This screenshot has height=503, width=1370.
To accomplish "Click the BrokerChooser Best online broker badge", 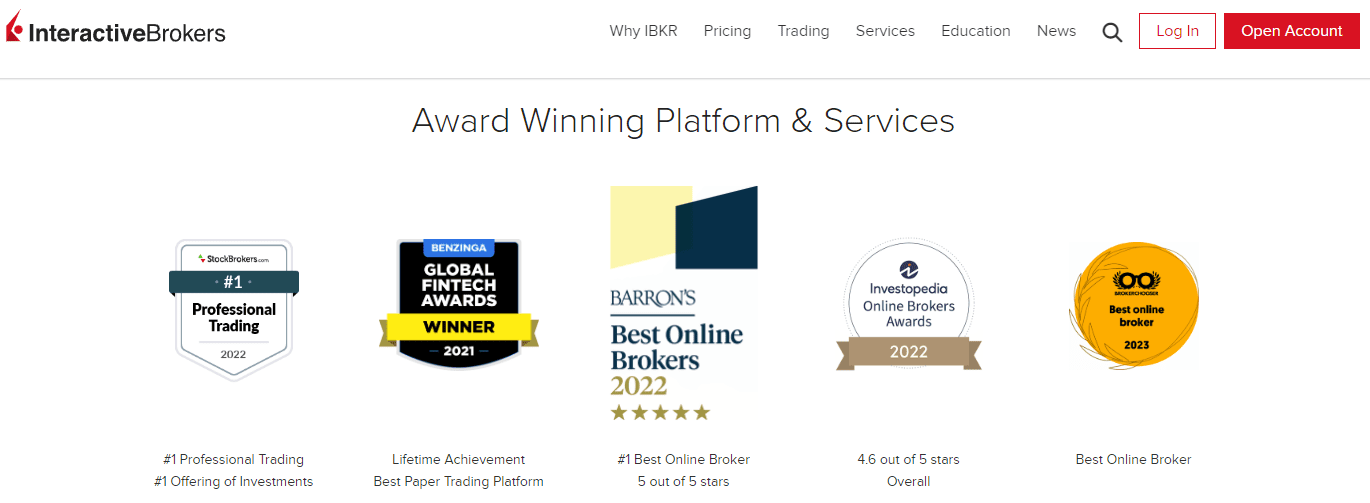I will [1134, 305].
